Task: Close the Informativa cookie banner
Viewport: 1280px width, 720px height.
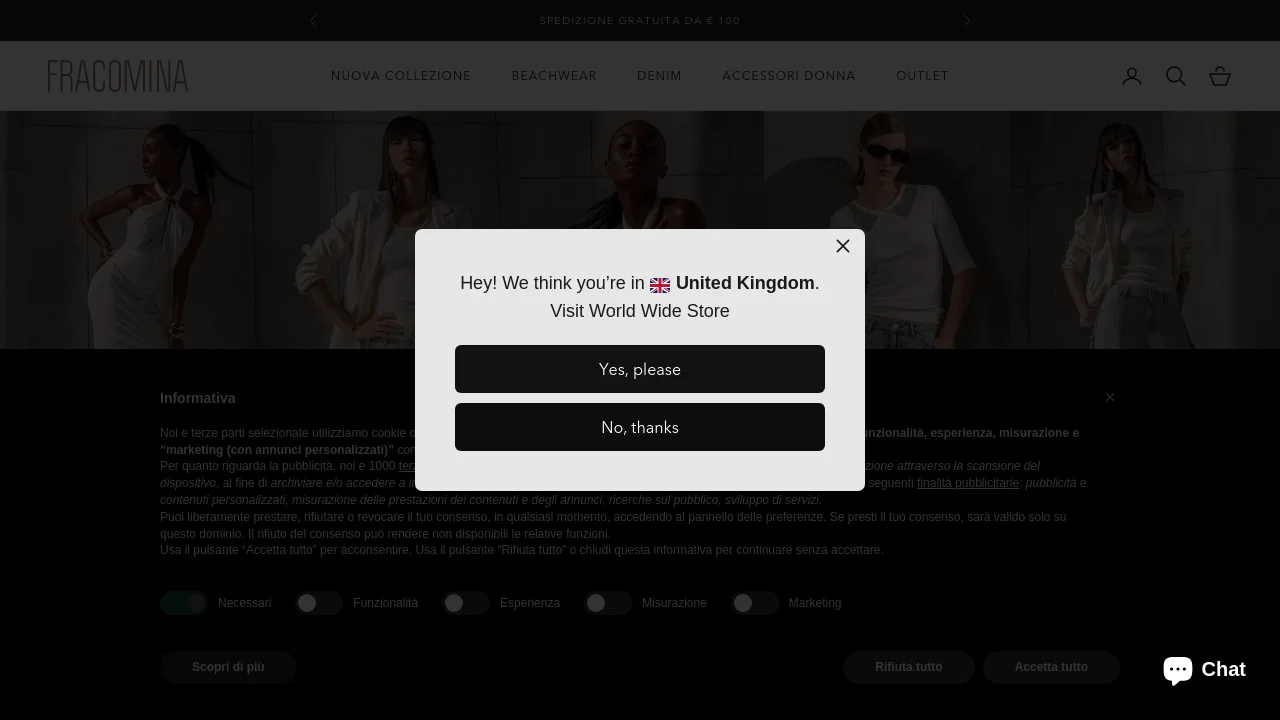Action: click(1110, 397)
